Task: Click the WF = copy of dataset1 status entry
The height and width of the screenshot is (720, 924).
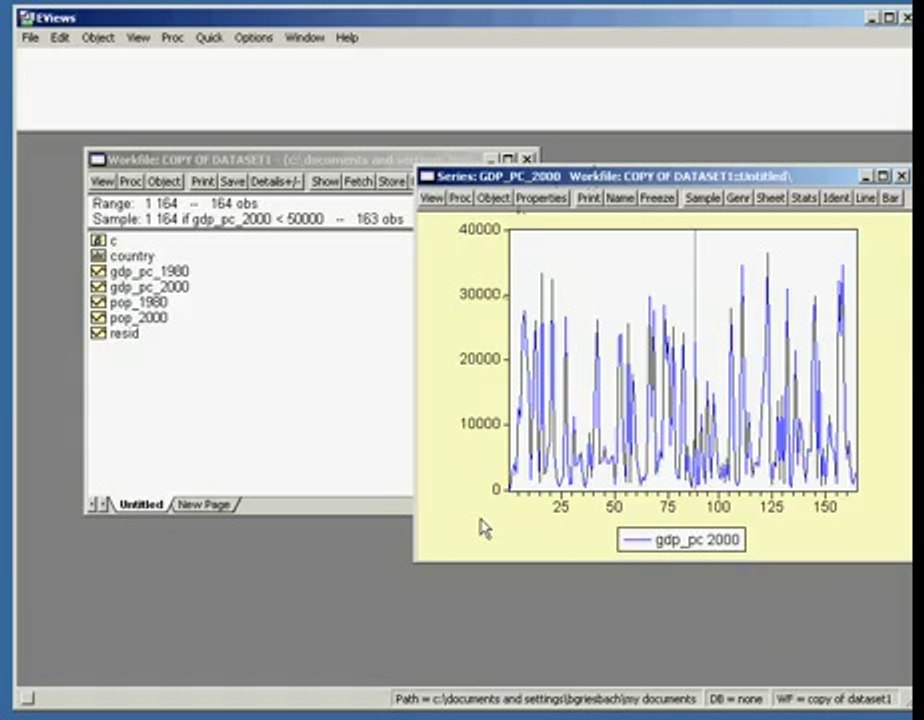Action: coord(834,699)
